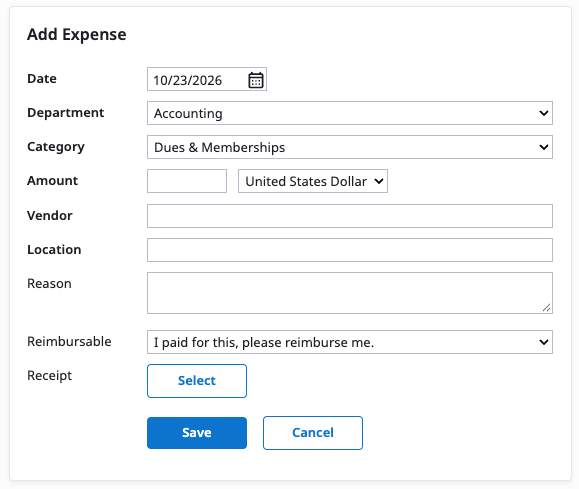Click the Receipt label
The height and width of the screenshot is (489, 579).
[50, 376]
